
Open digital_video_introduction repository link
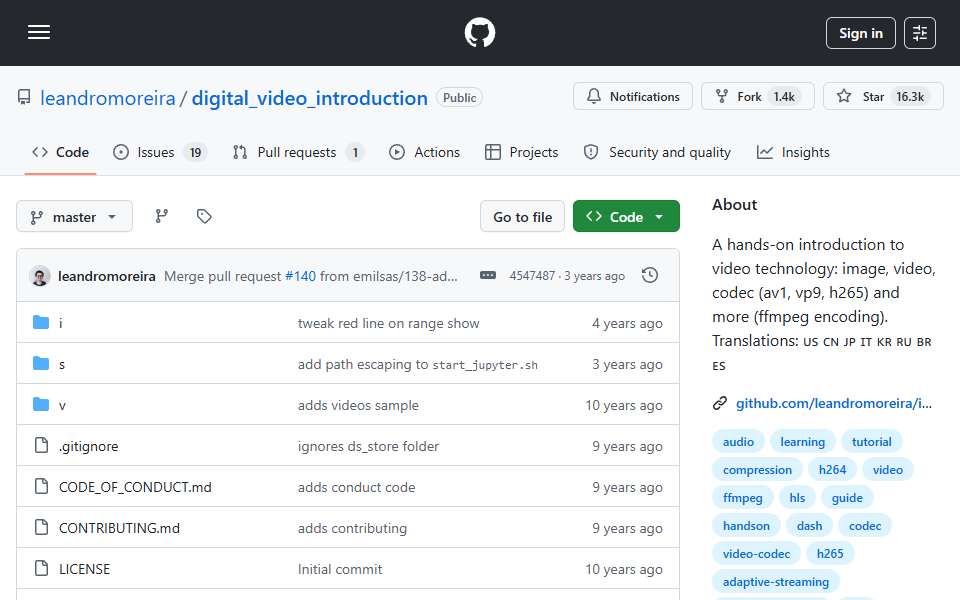[x=310, y=98]
